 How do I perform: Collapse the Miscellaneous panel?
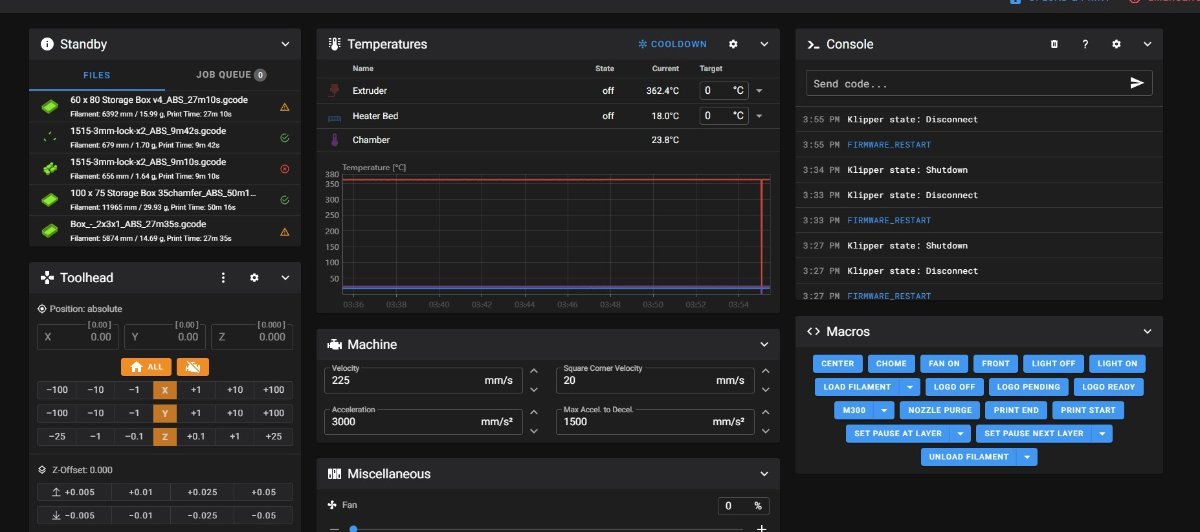(x=764, y=473)
